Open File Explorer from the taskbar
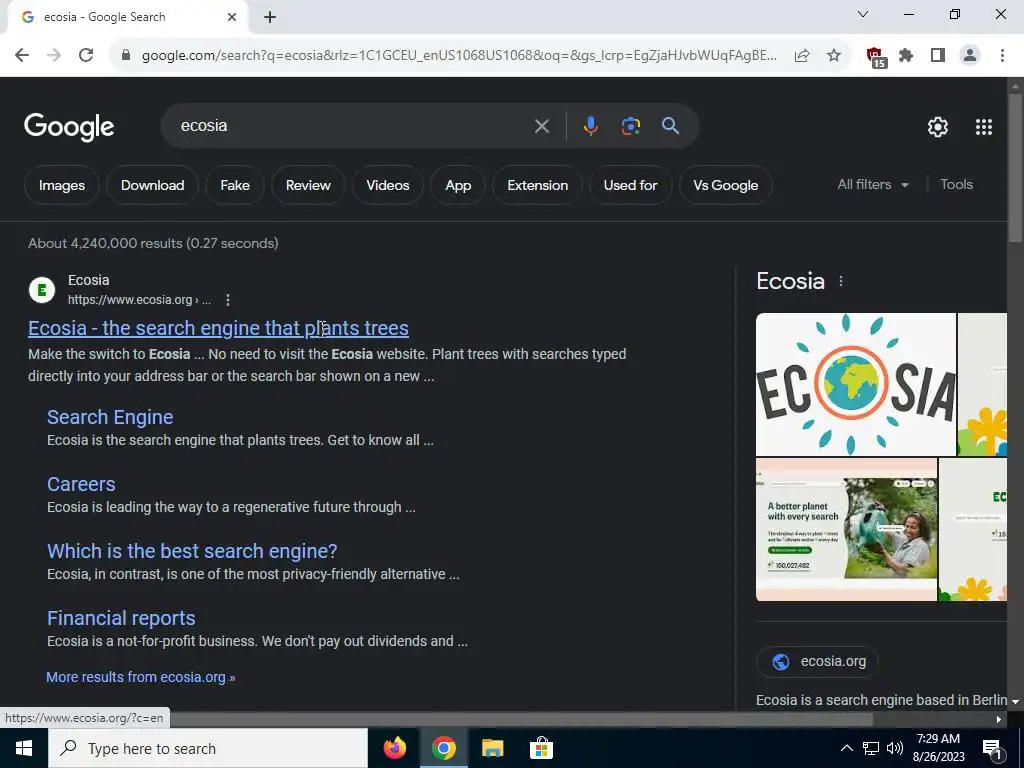1024x768 pixels. tap(492, 748)
